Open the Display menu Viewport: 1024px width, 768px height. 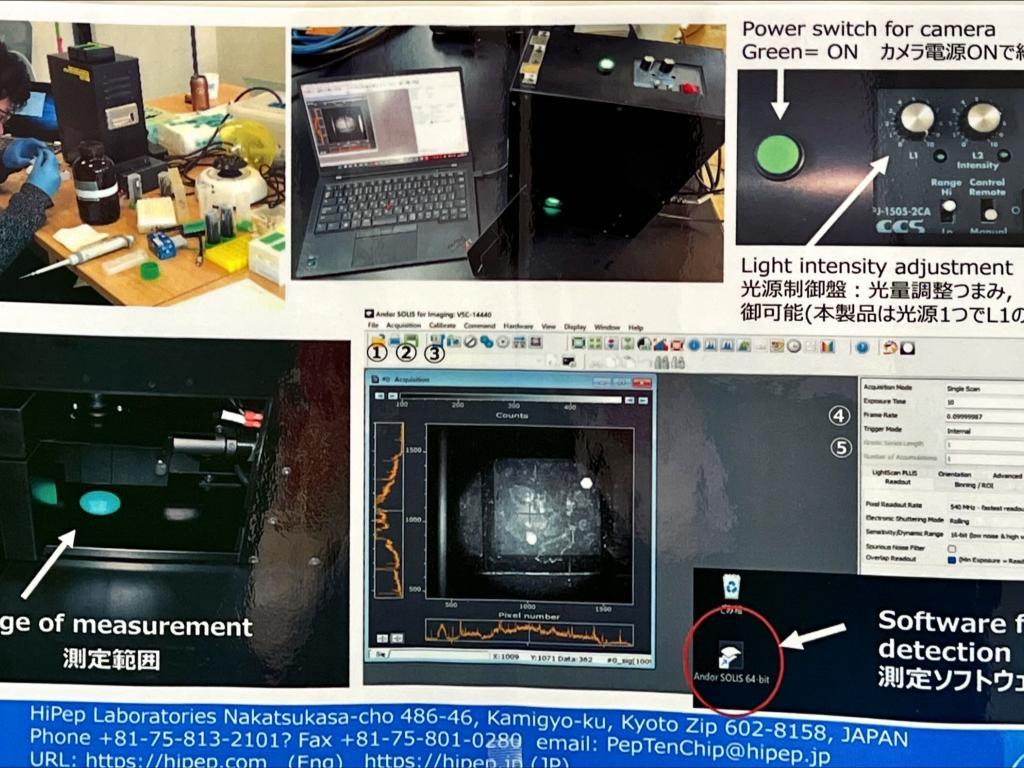(575, 327)
